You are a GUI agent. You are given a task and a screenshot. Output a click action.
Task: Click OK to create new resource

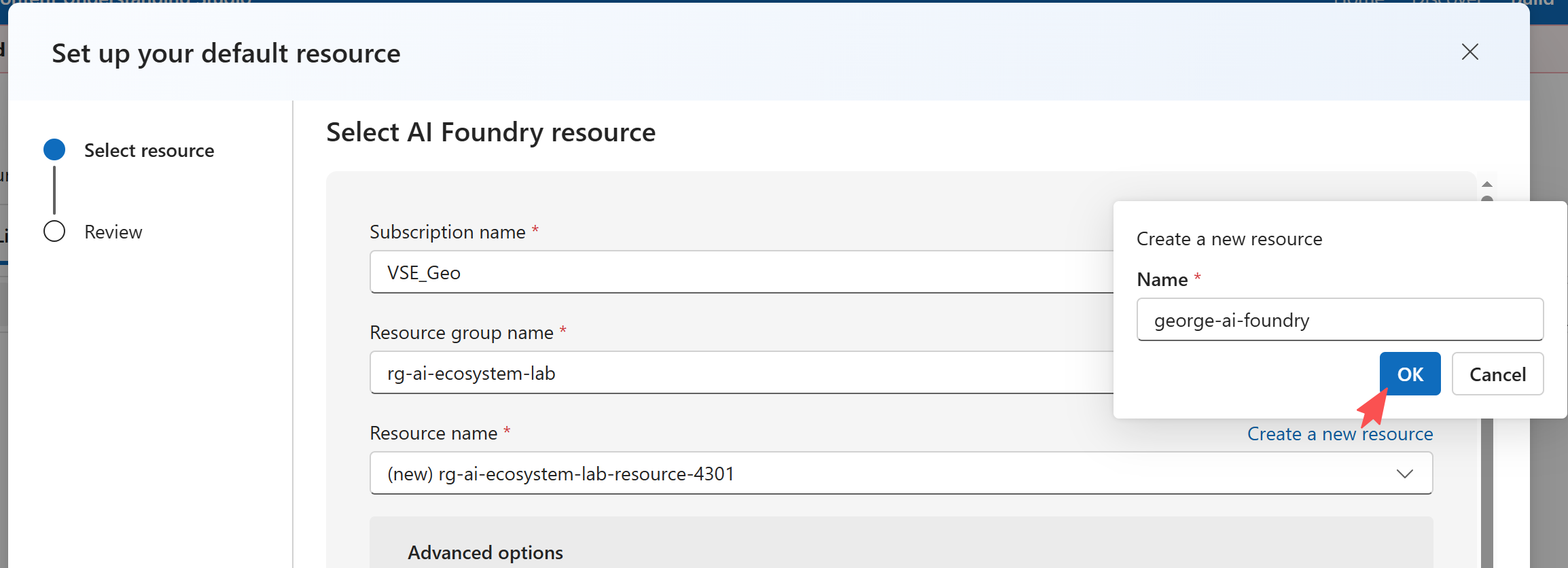point(1410,374)
